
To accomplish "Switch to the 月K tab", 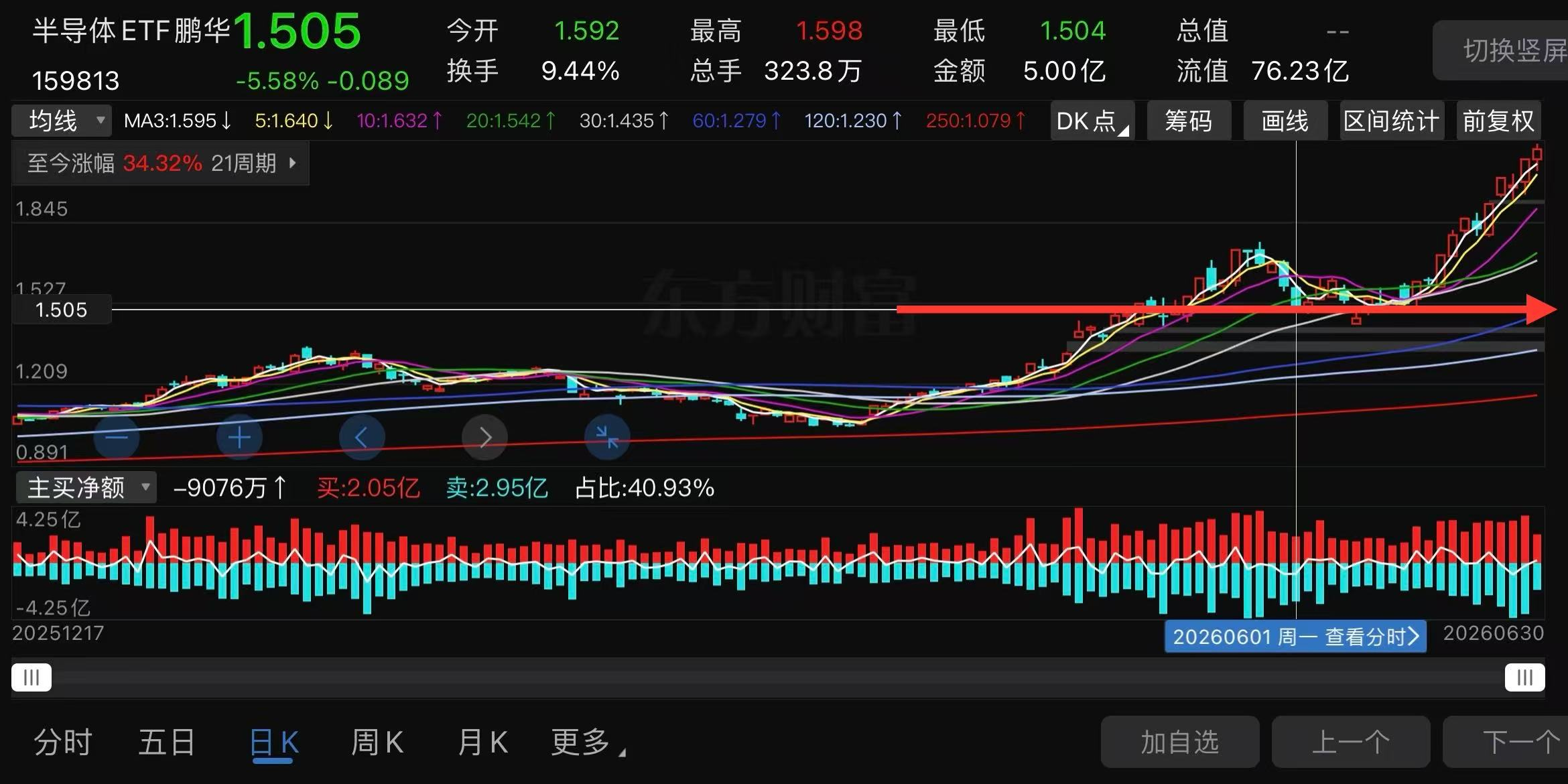I will [482, 742].
